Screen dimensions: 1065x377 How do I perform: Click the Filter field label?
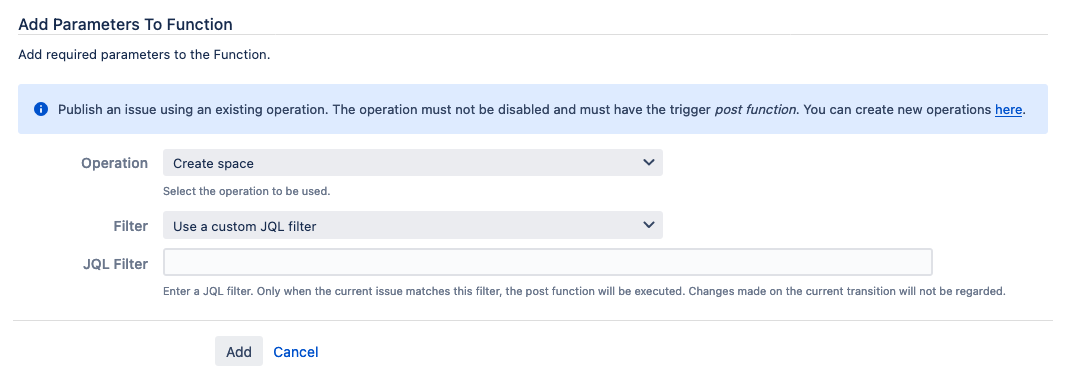click(130, 226)
